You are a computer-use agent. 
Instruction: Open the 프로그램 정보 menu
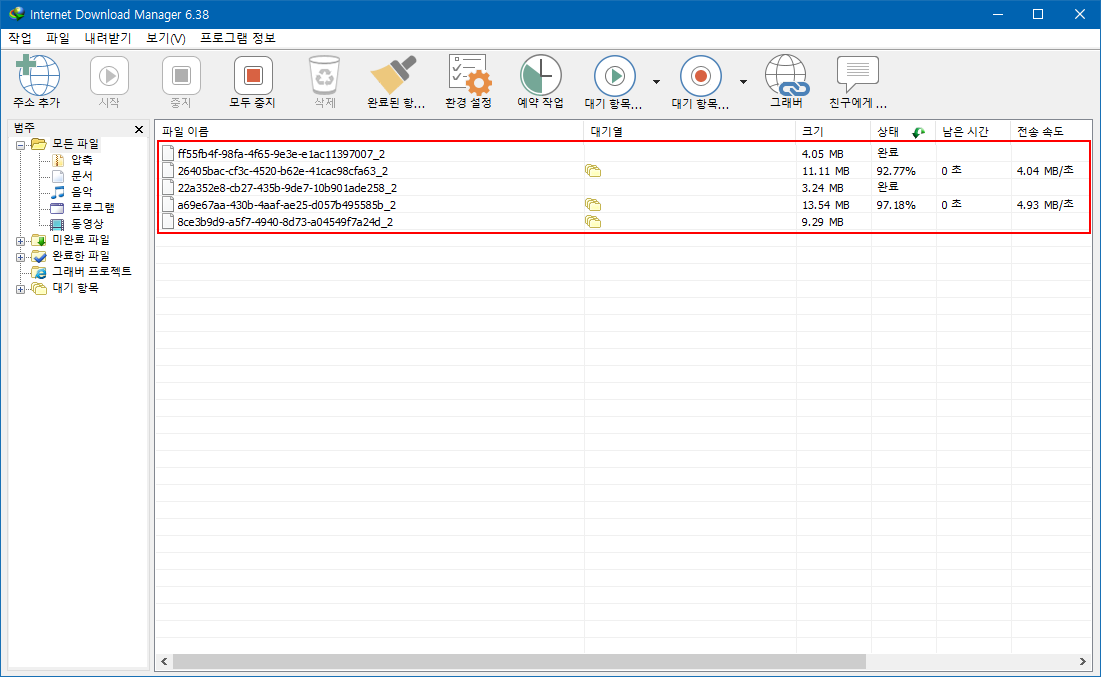pos(238,38)
